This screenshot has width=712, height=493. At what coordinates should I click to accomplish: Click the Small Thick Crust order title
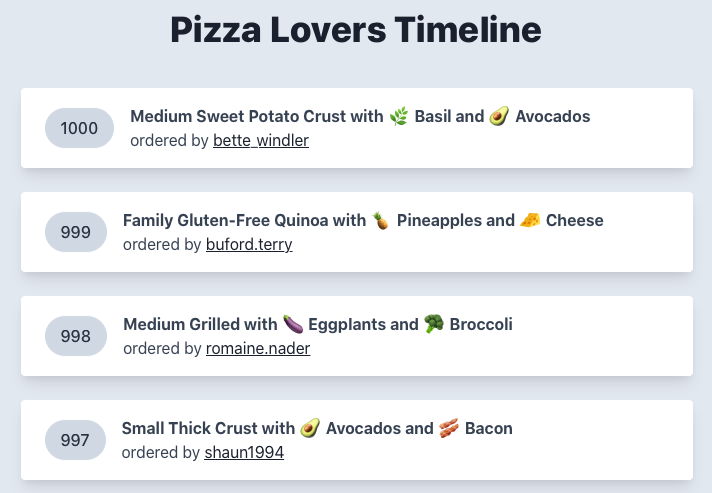[x=317, y=428]
